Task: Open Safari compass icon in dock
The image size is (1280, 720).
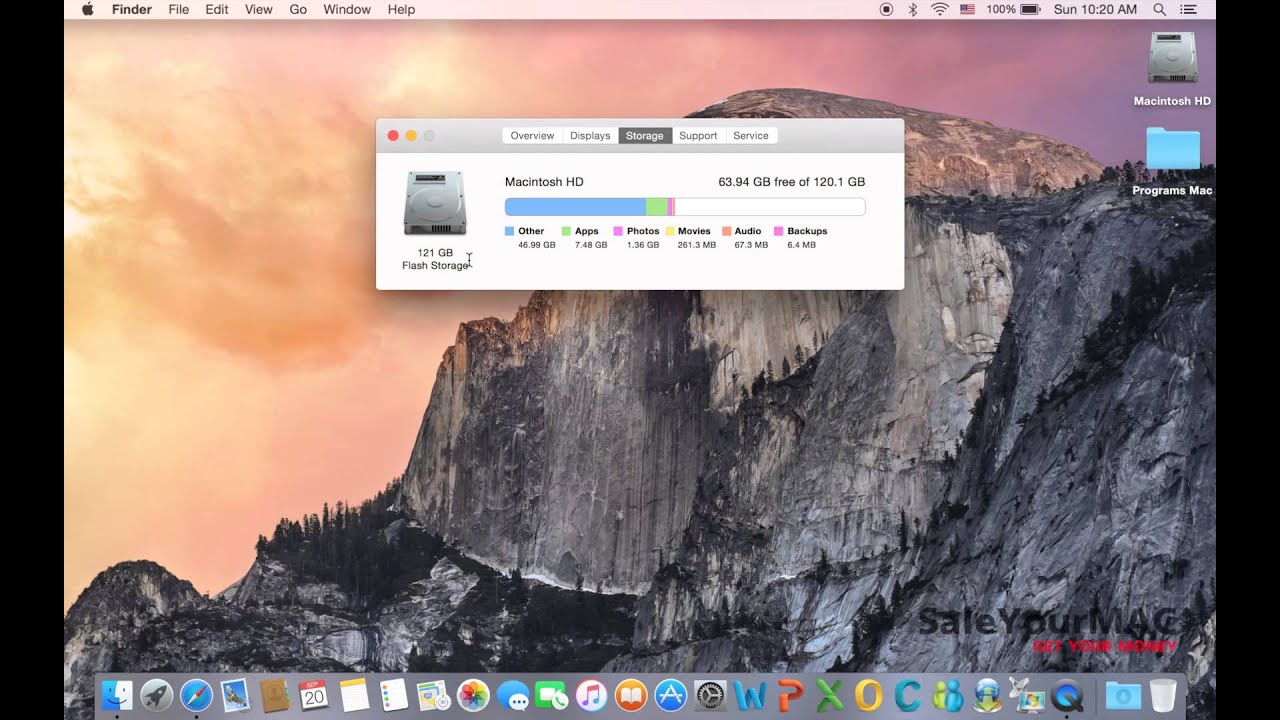Action: [196, 695]
